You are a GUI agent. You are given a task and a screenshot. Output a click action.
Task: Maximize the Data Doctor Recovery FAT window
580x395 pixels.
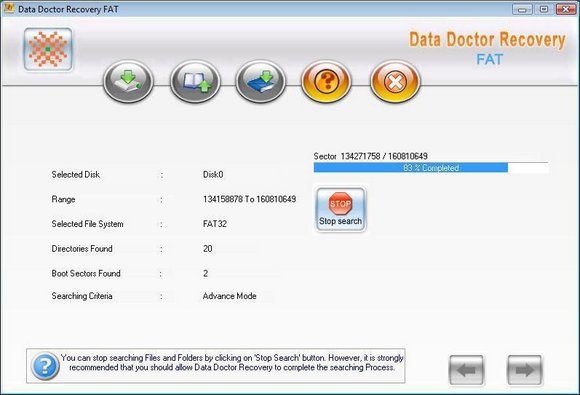tap(544, 9)
